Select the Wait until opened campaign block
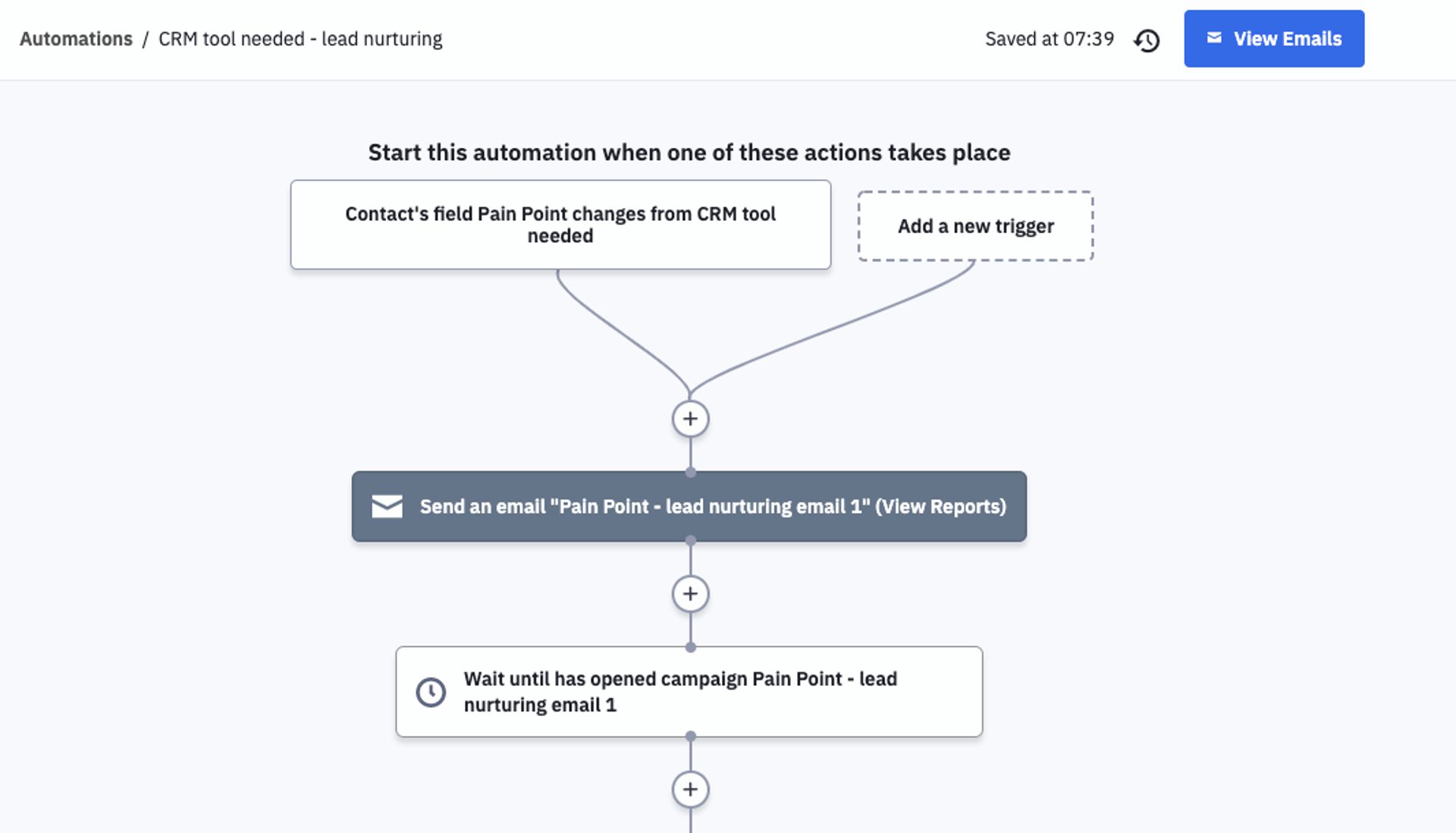The image size is (1456, 833). 689,691
